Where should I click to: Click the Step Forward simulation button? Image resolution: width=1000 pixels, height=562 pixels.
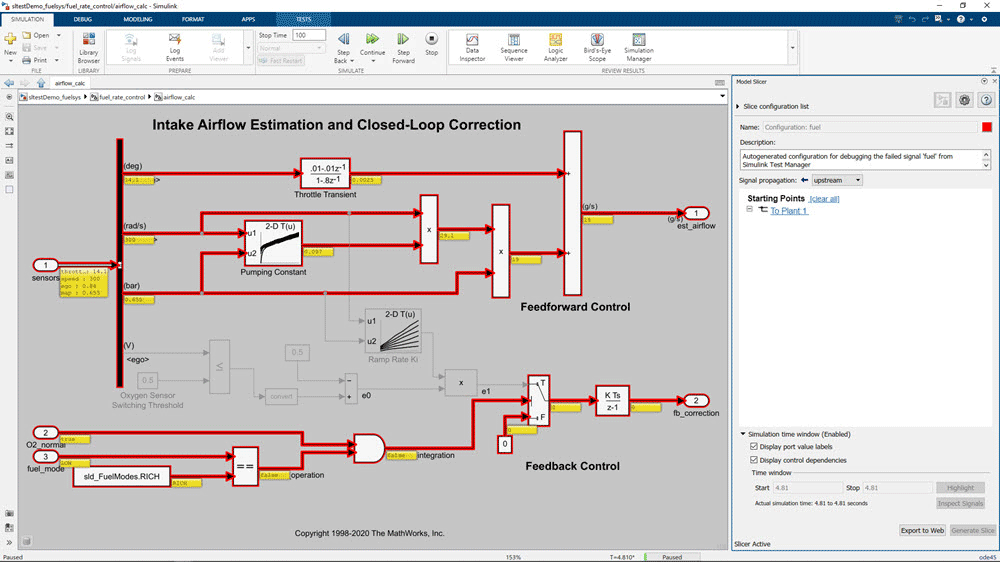[x=403, y=44]
